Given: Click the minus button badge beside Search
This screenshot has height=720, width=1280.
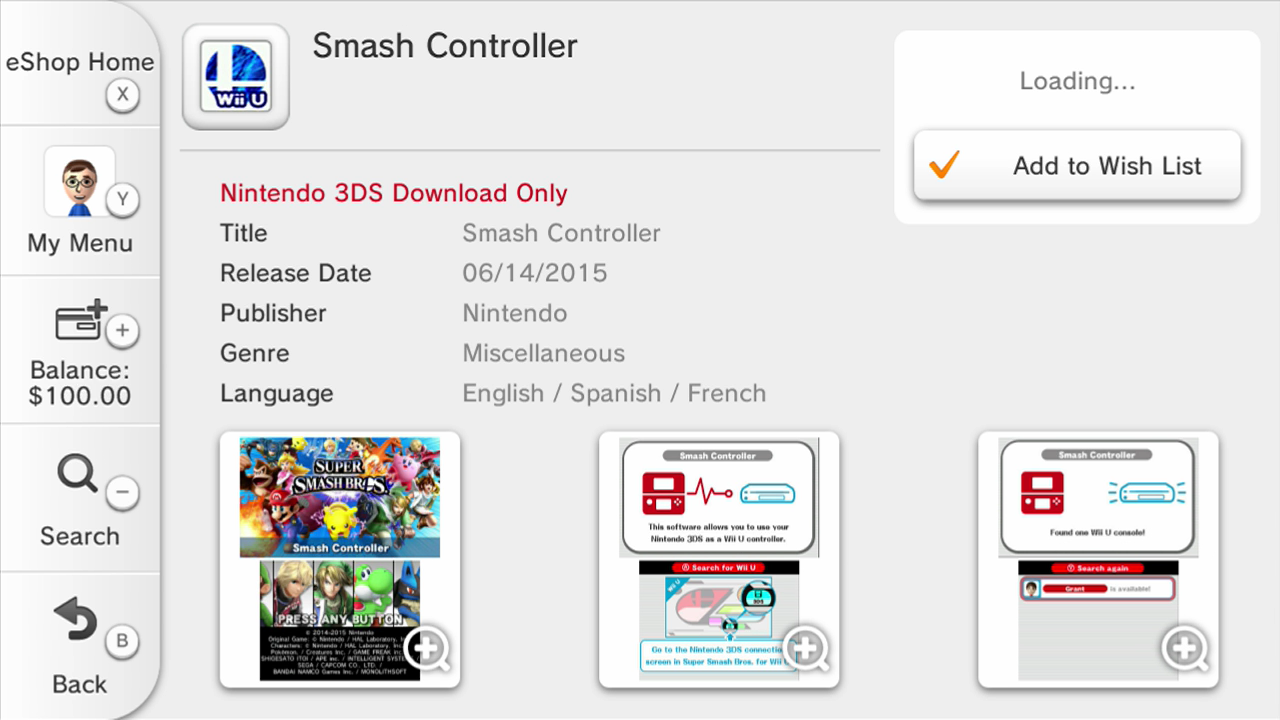Looking at the screenshot, I should [x=122, y=492].
